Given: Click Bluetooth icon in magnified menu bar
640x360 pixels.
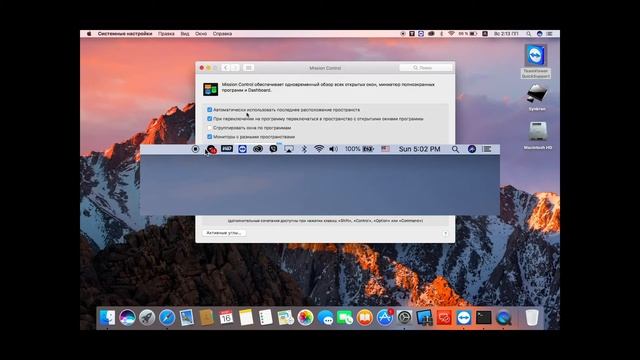Looking at the screenshot, I should click(x=304, y=149).
